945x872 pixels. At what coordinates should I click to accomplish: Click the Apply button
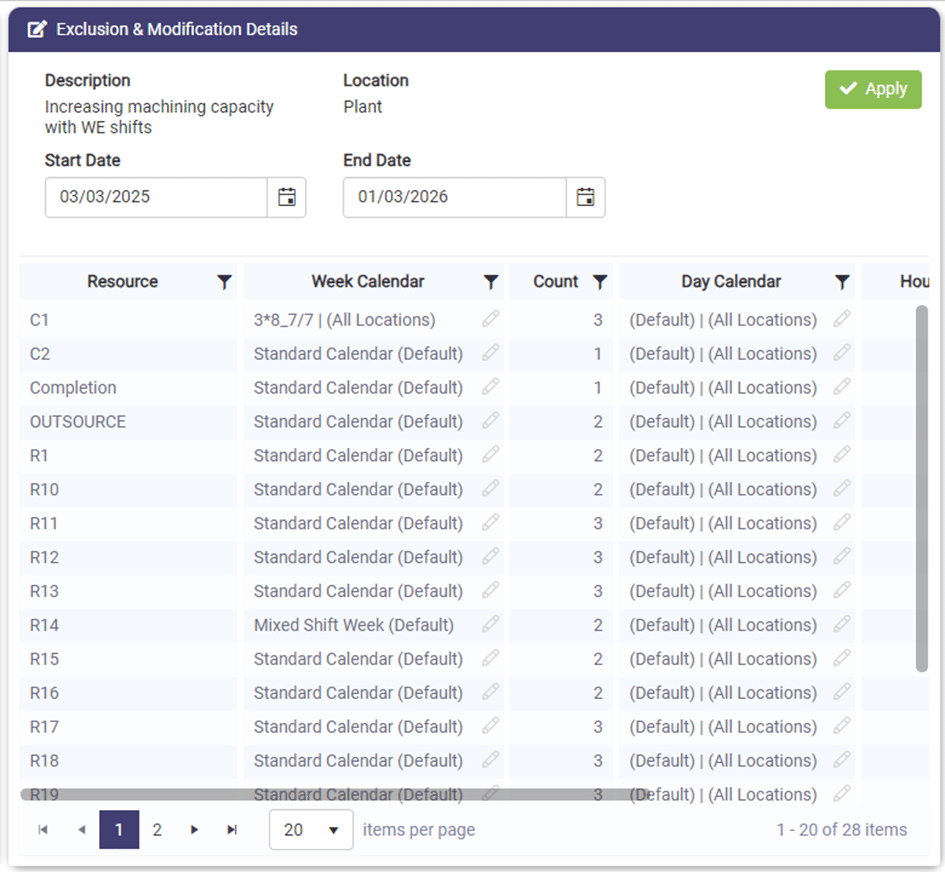pos(873,89)
